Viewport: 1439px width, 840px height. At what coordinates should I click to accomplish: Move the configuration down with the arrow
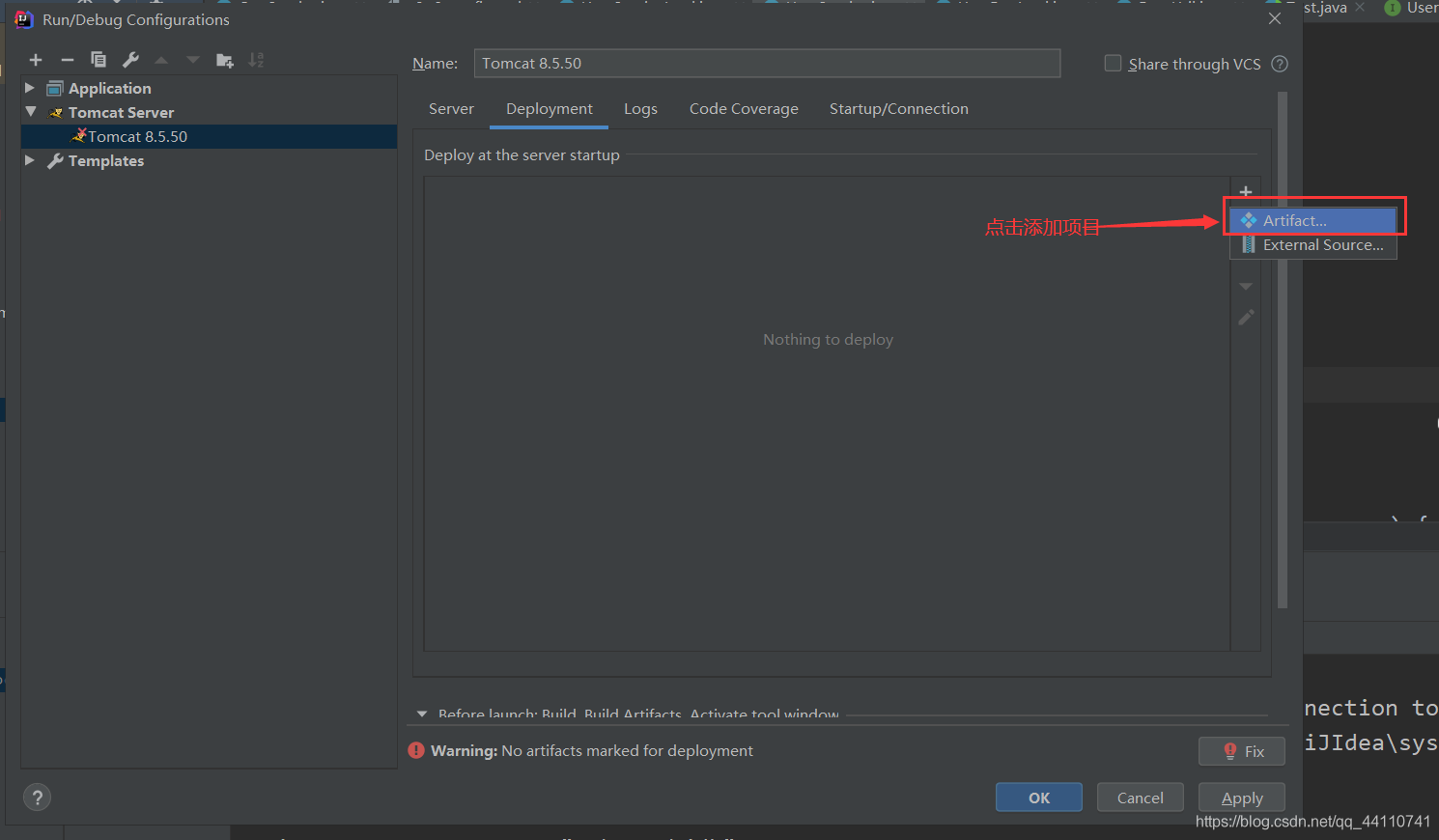coord(193,60)
